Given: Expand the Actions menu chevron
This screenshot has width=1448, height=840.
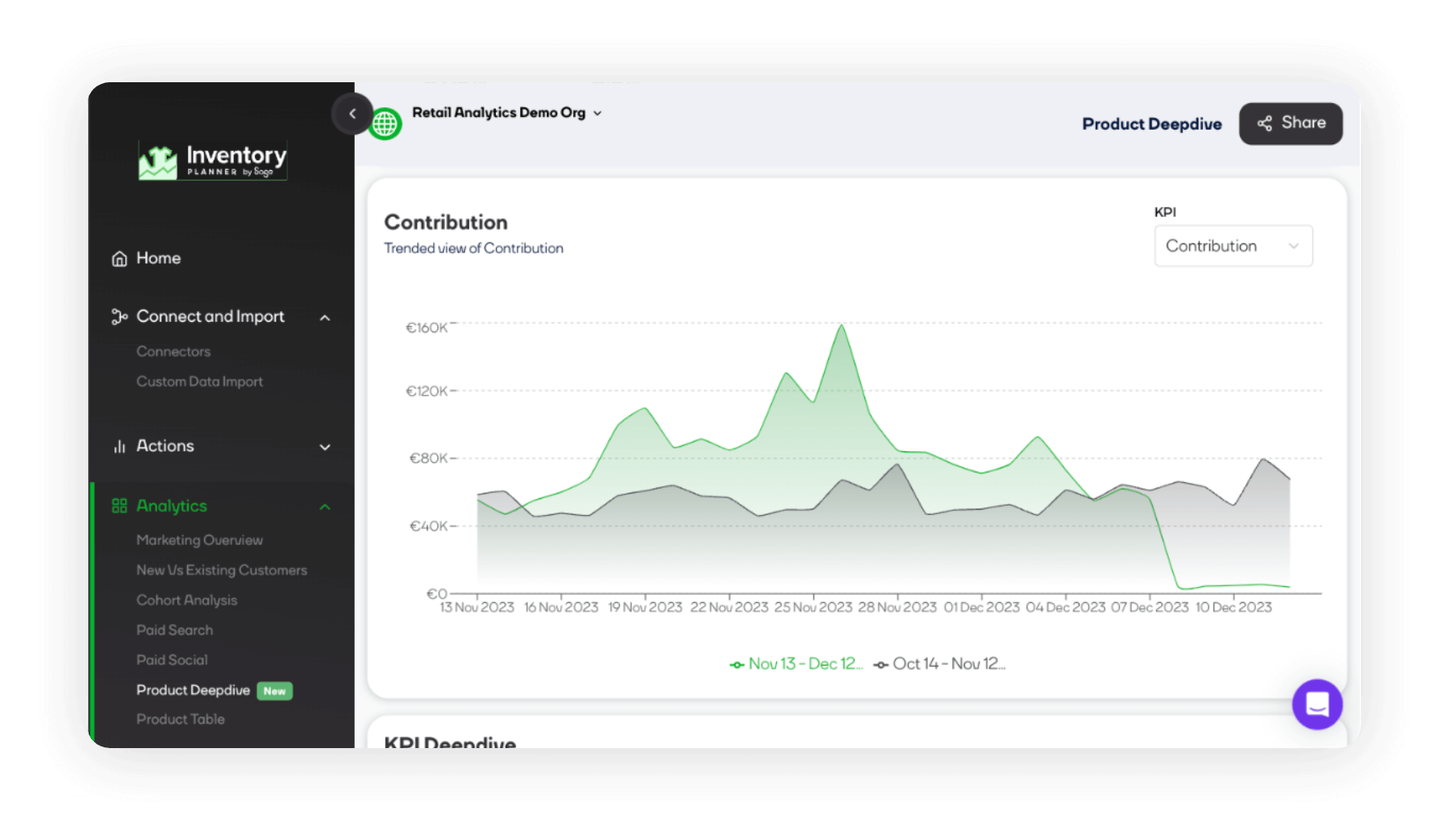Looking at the screenshot, I should click(325, 447).
